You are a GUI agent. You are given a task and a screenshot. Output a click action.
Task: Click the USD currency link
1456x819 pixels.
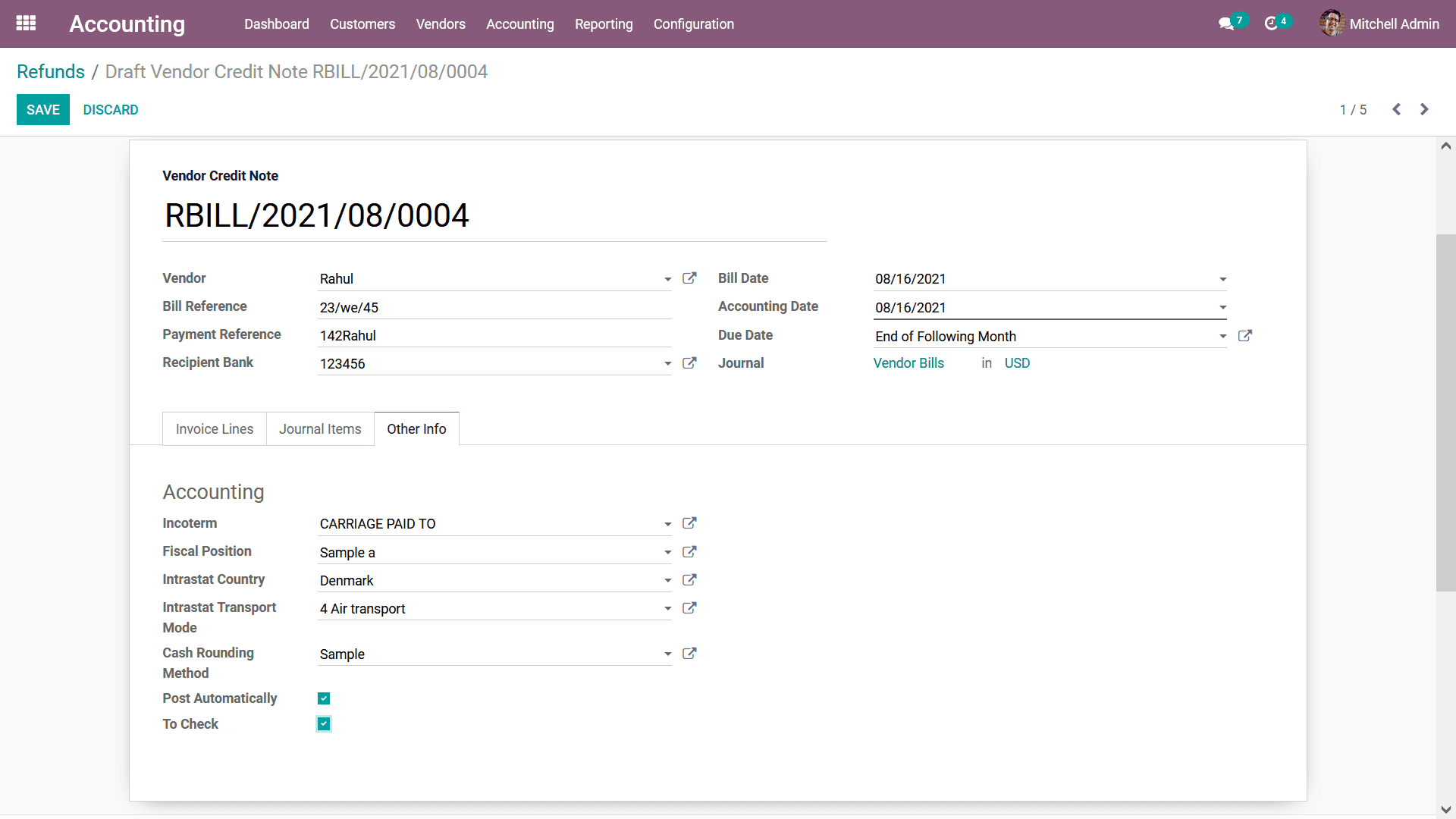point(1017,363)
